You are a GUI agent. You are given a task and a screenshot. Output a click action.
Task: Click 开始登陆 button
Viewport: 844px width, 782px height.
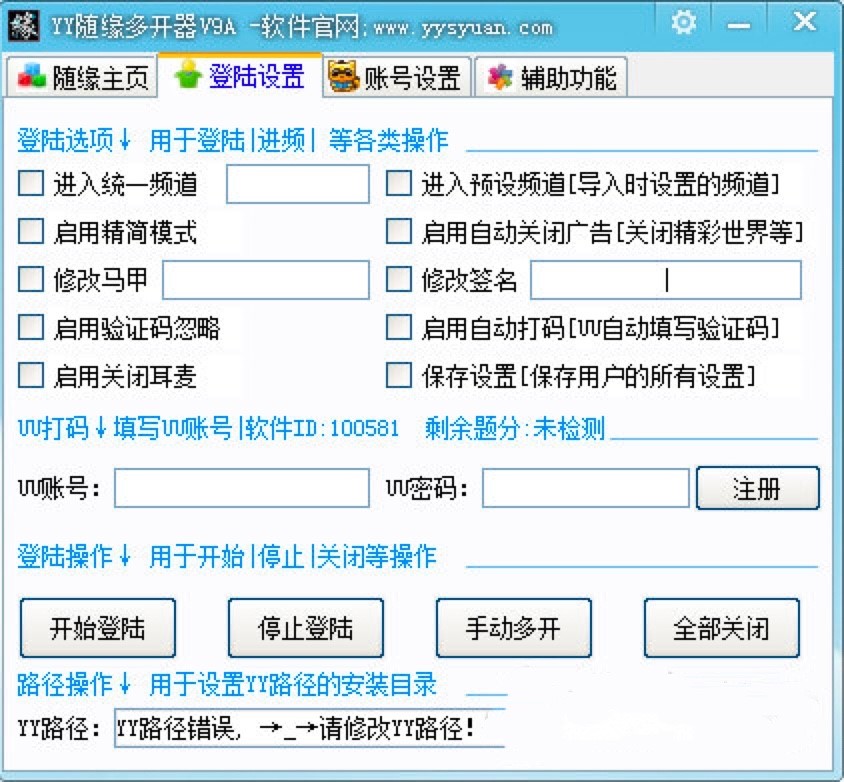98,628
